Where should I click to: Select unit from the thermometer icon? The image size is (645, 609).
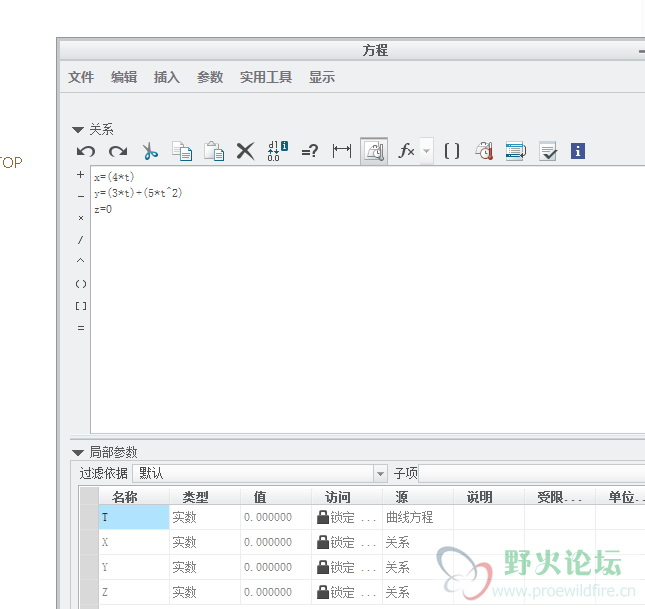point(484,151)
